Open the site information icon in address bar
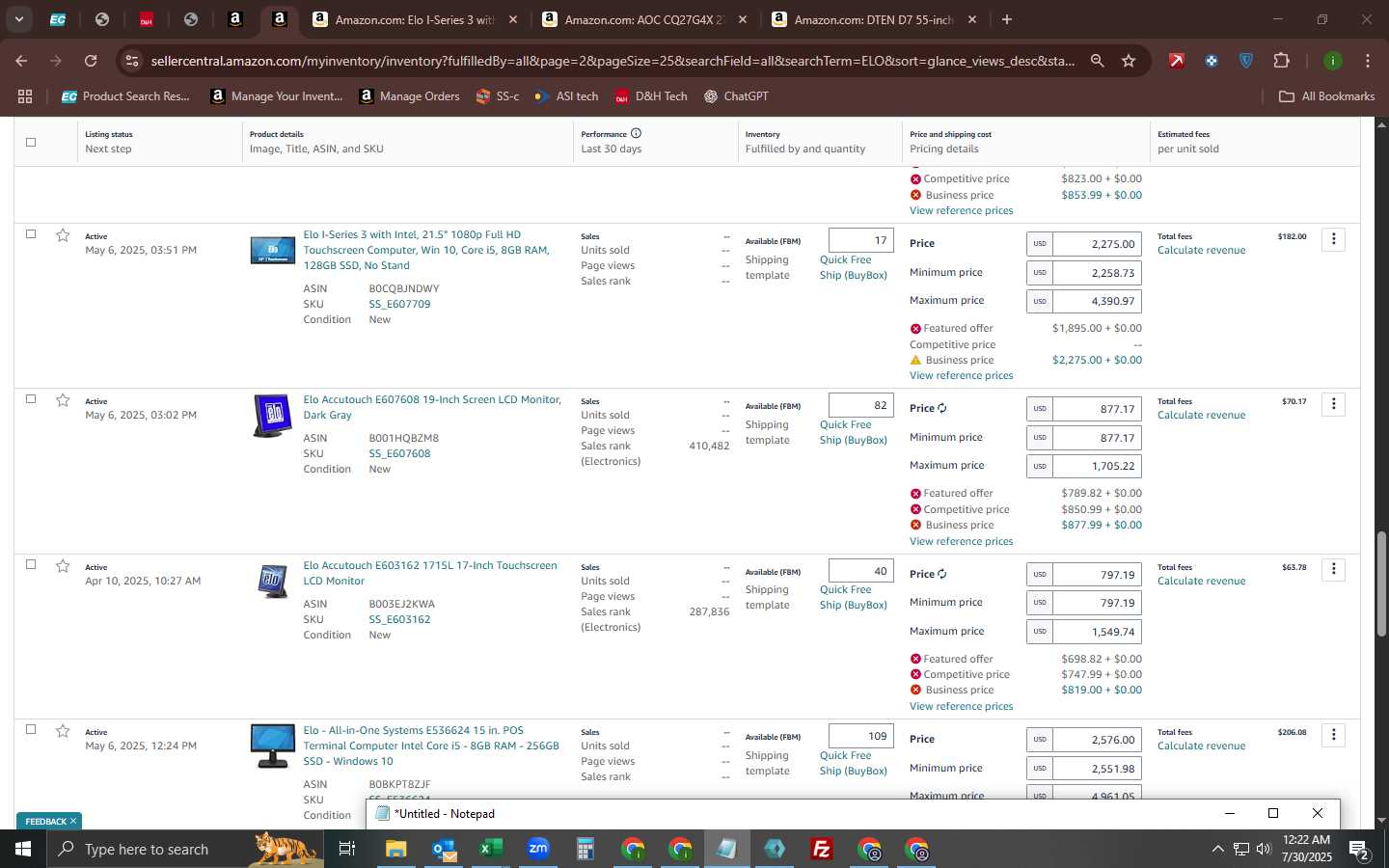 click(133, 61)
